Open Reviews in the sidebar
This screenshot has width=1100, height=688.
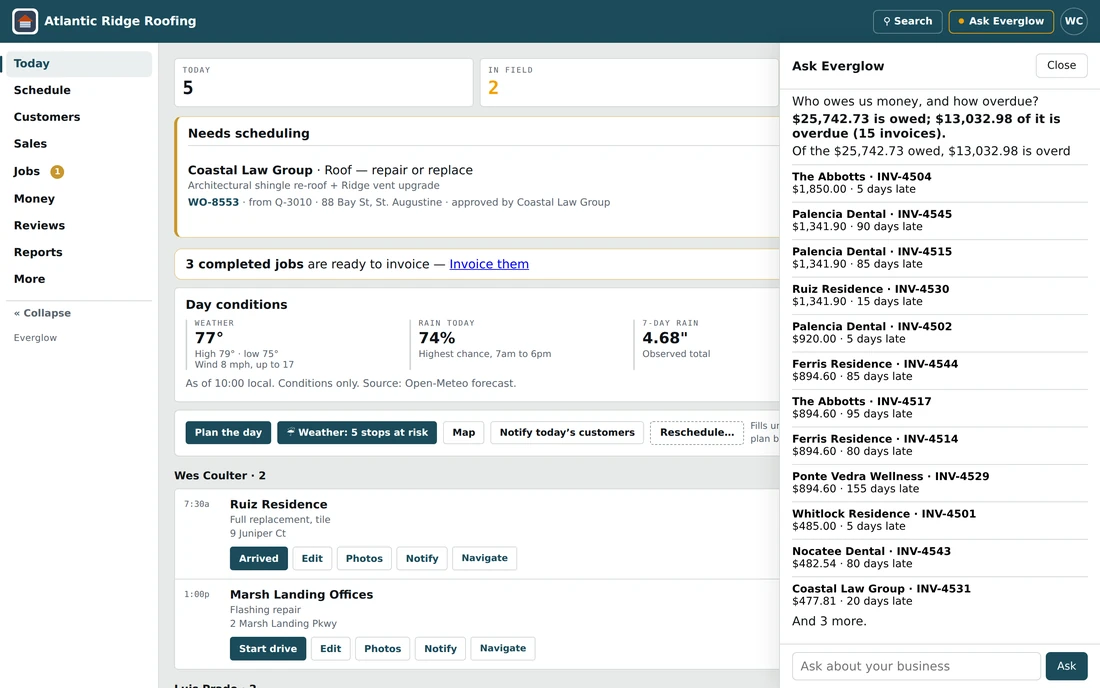click(x=77, y=225)
